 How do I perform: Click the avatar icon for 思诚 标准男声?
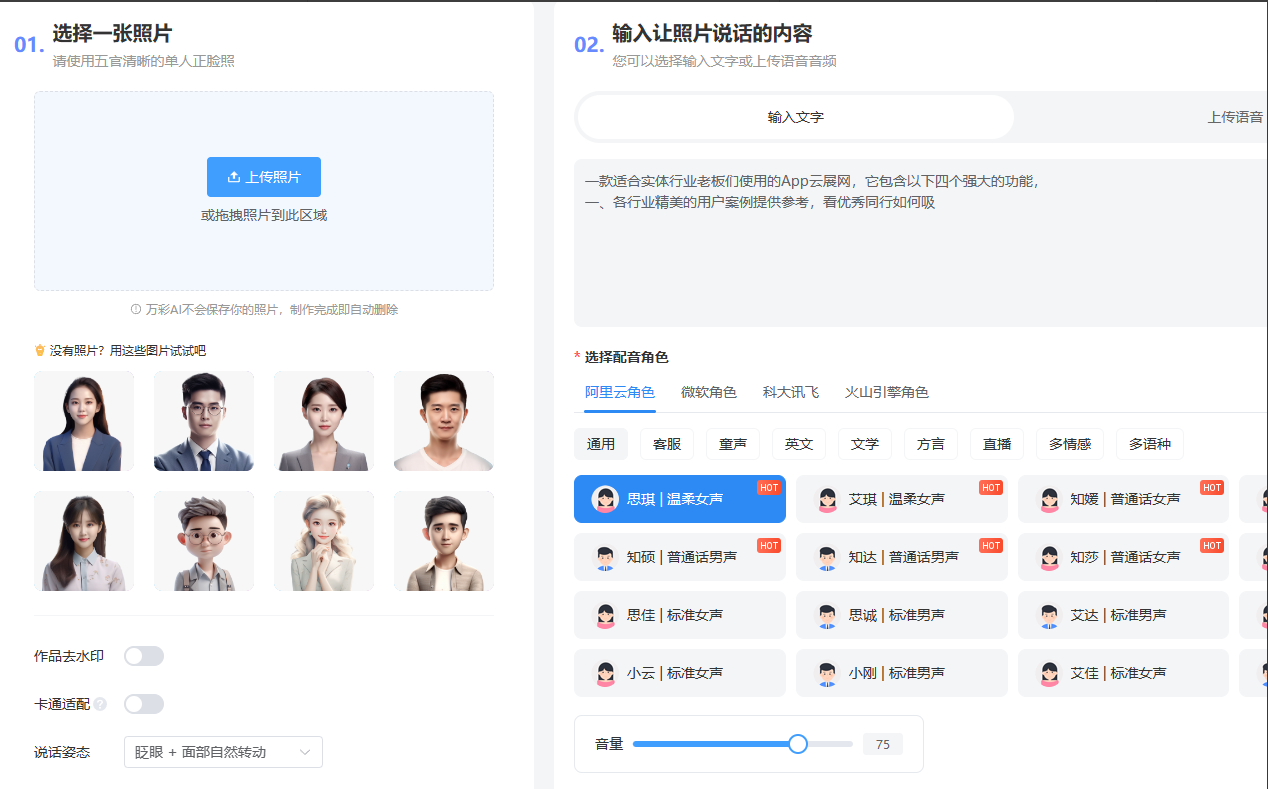[827, 615]
